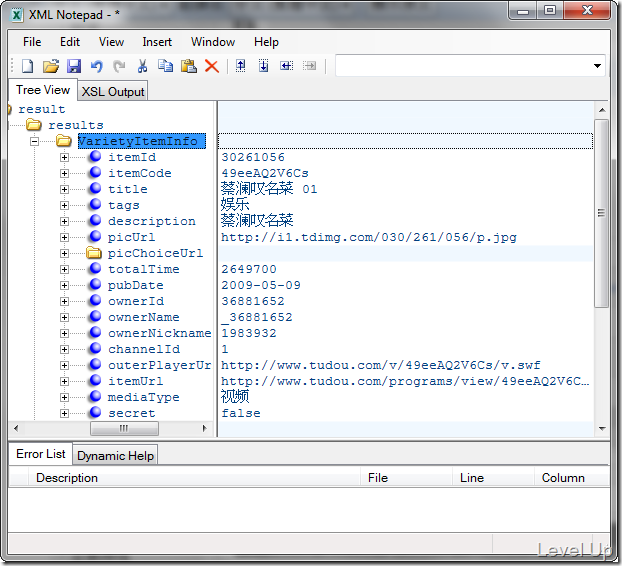Click the picUrl value http://i1.tdimg.com/030/261/056/p.jpg
The image size is (622, 566).
click(x=369, y=237)
